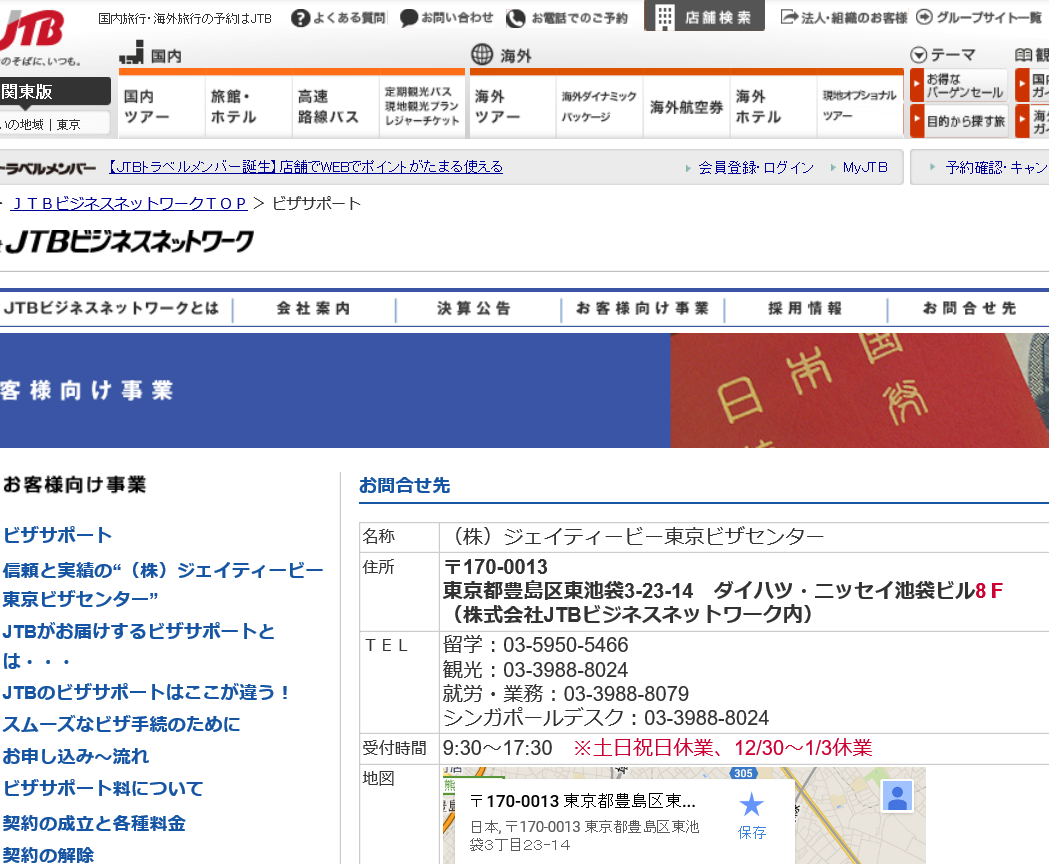Open JTBのビザサポートはここが違う sidebar link
Screen dimensions: 1049x864
[x=146, y=692]
